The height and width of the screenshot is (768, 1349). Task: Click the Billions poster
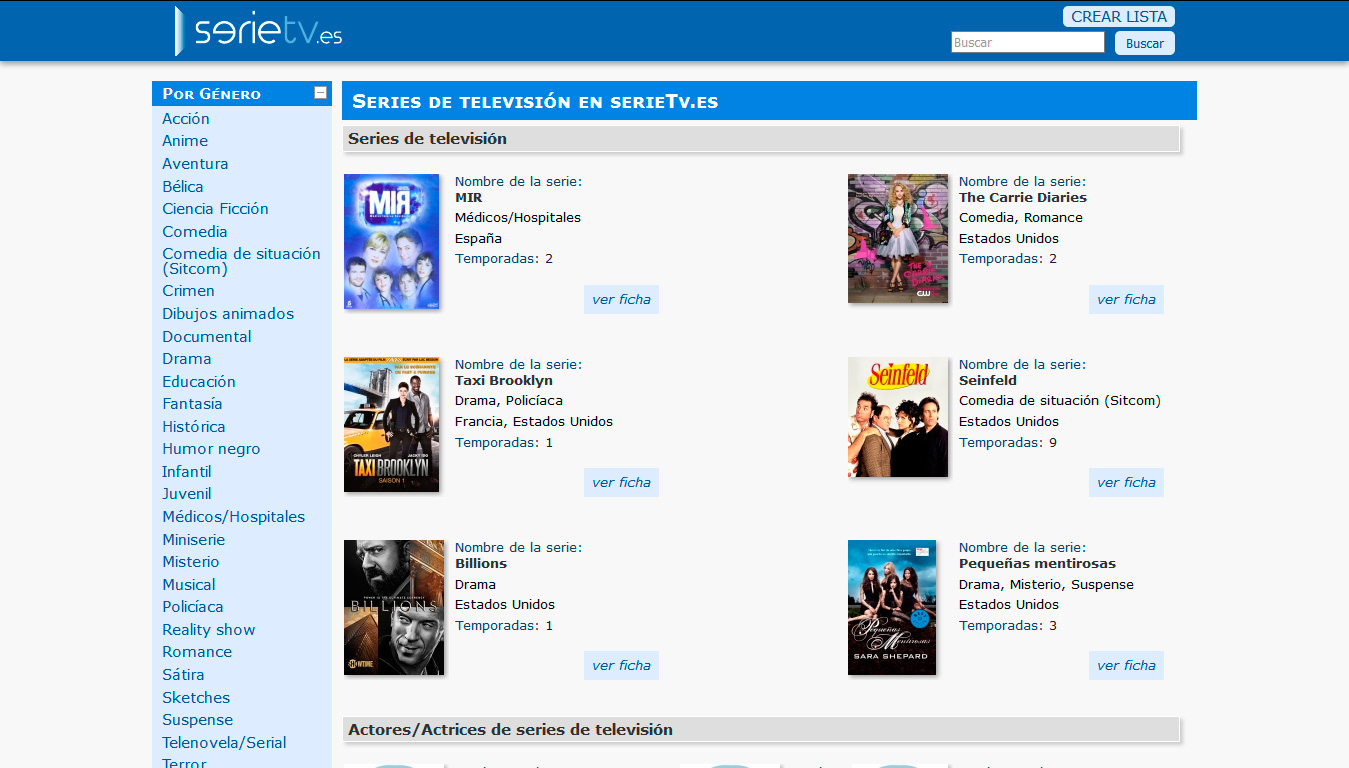click(x=394, y=607)
